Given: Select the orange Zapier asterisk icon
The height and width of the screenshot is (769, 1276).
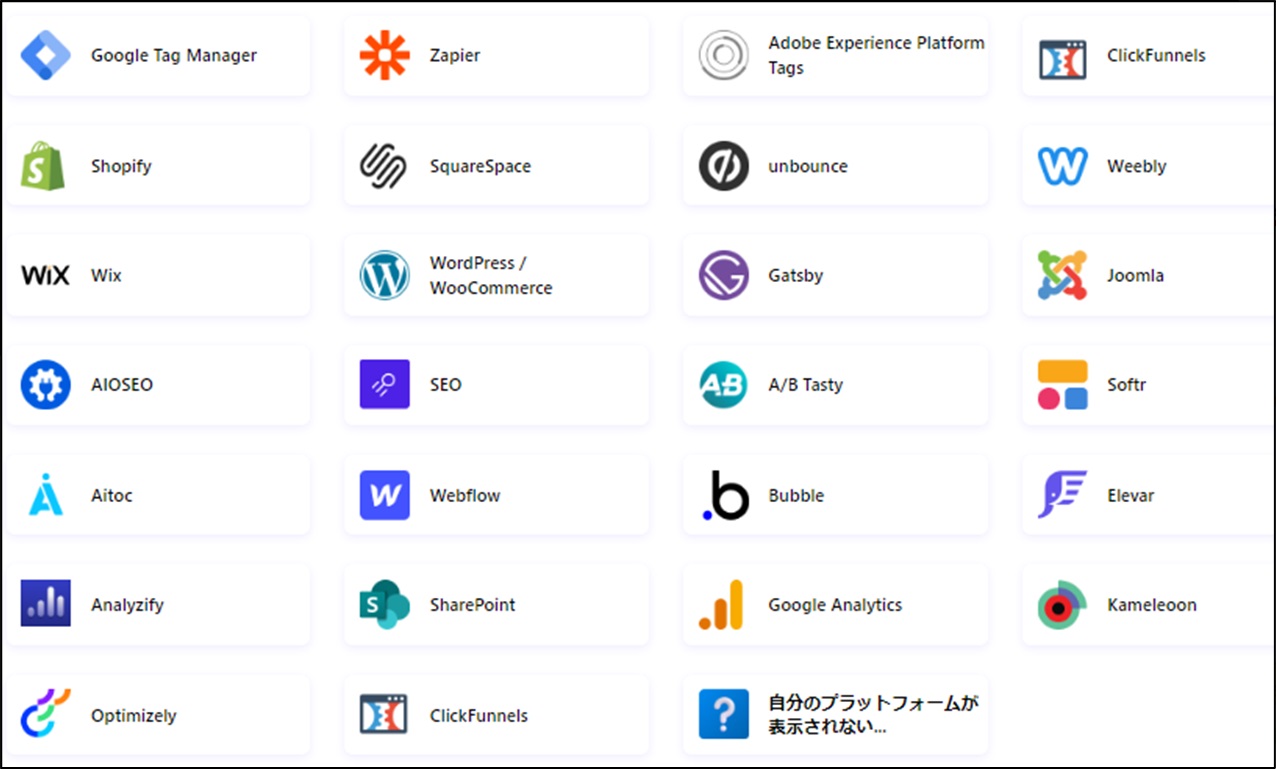Looking at the screenshot, I should point(384,56).
